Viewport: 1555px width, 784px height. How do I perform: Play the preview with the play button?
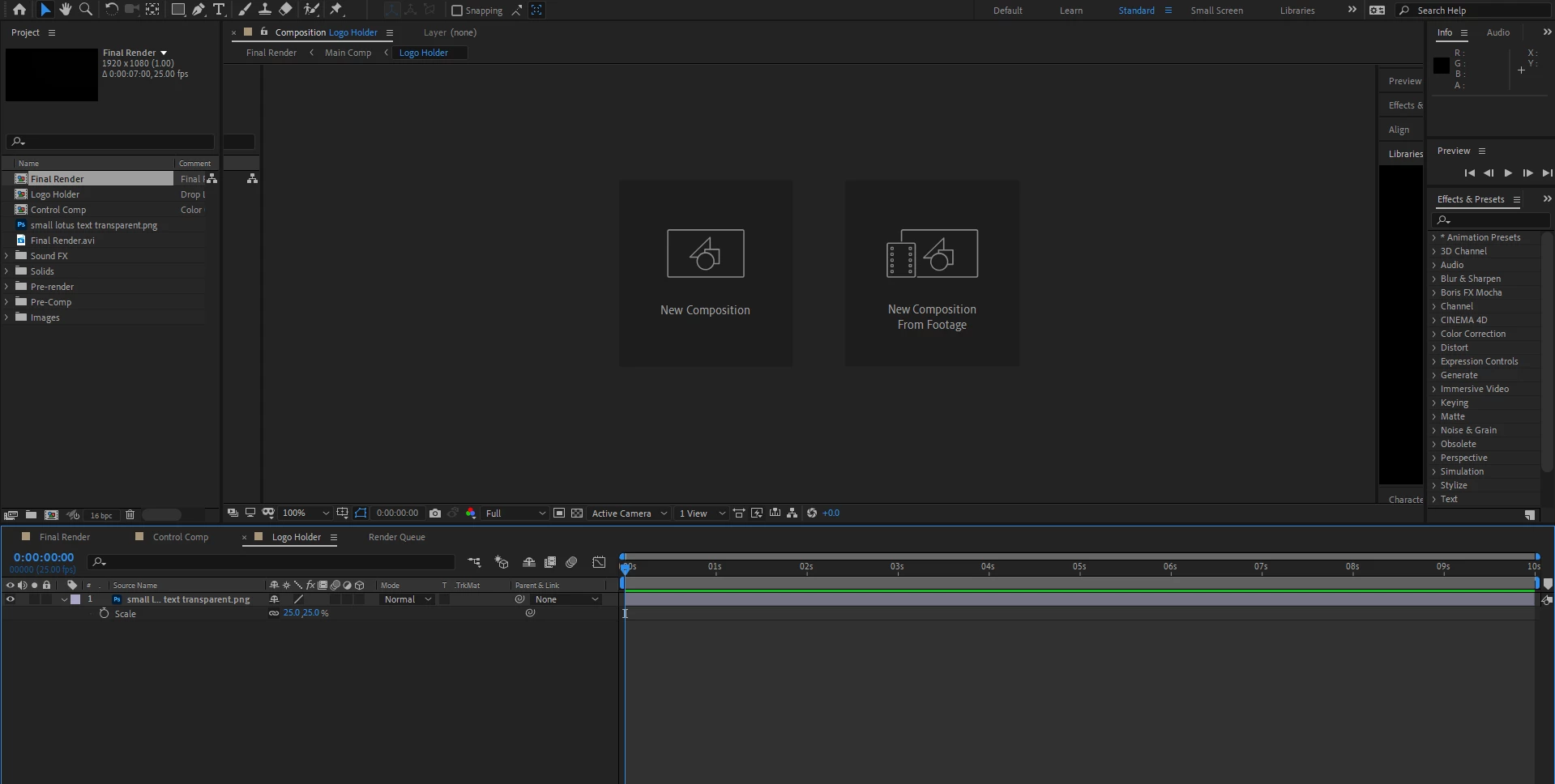[x=1508, y=173]
